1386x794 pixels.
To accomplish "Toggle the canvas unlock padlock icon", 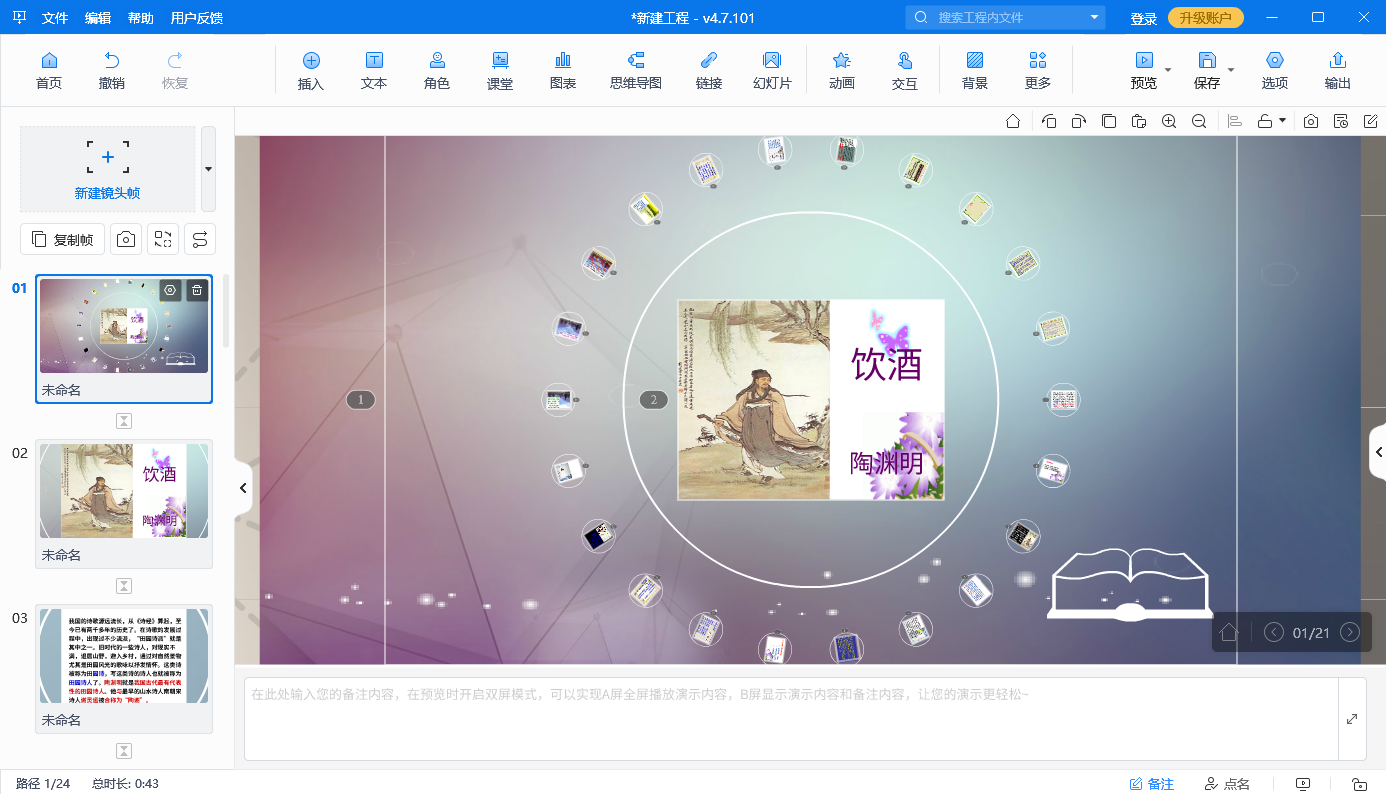I will tap(1265, 121).
